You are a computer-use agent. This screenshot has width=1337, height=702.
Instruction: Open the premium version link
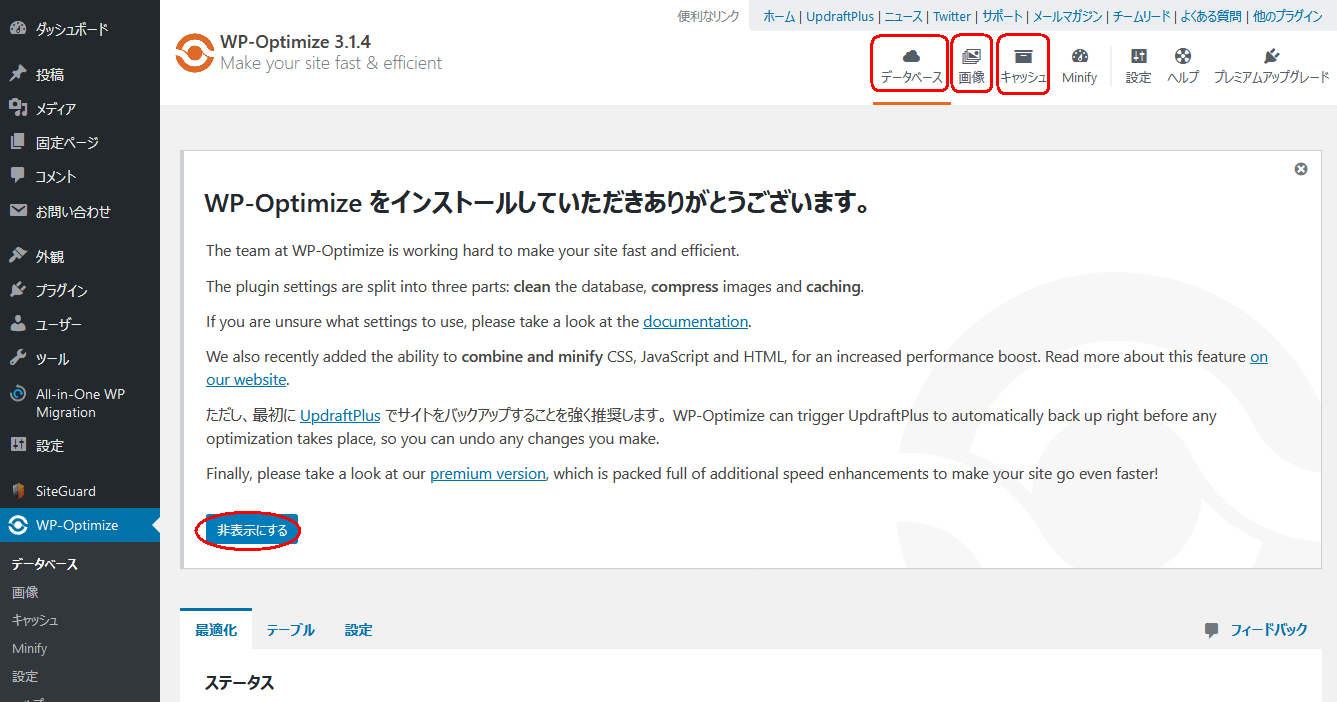[488, 473]
